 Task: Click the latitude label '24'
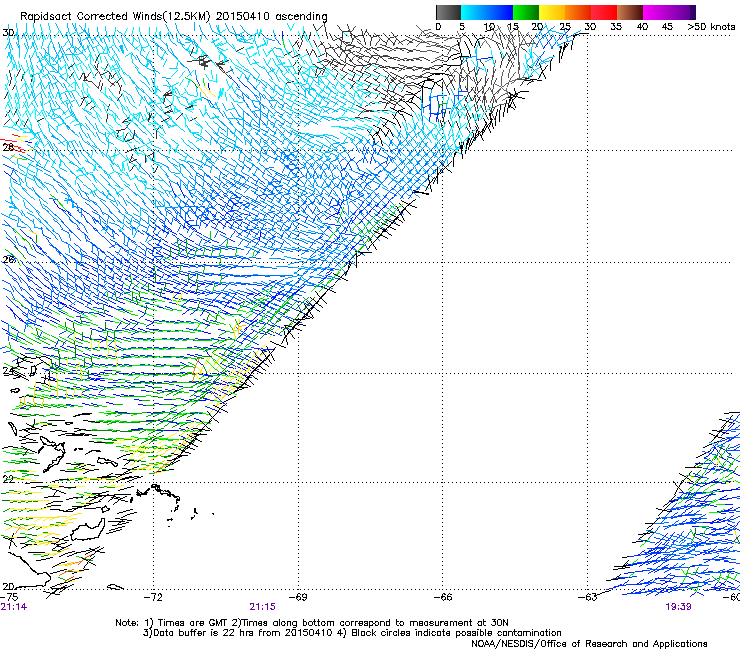click(x=8, y=371)
